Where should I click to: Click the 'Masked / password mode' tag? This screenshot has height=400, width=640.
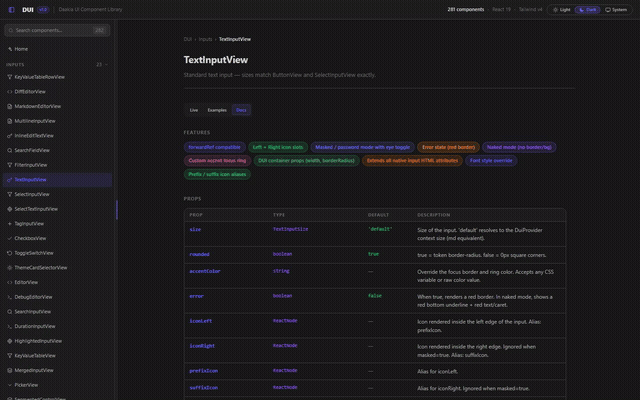coord(362,147)
